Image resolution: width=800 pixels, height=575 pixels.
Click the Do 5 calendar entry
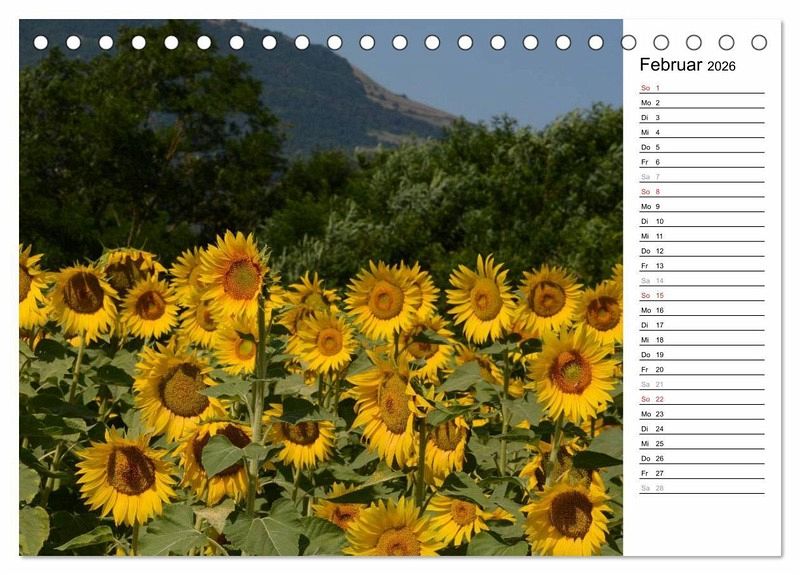701,147
